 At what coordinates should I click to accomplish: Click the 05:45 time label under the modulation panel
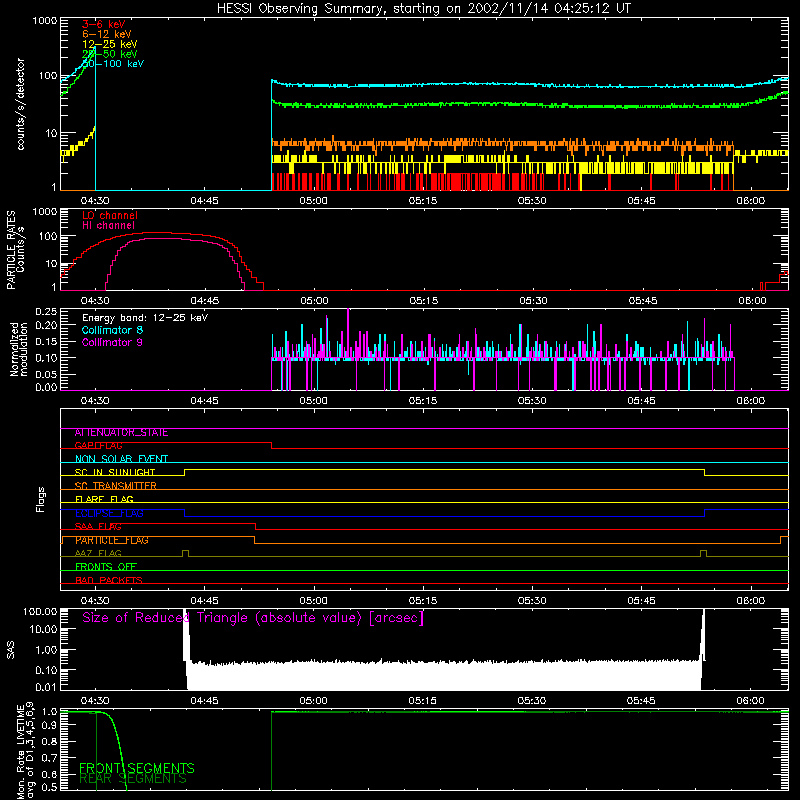pos(641,401)
